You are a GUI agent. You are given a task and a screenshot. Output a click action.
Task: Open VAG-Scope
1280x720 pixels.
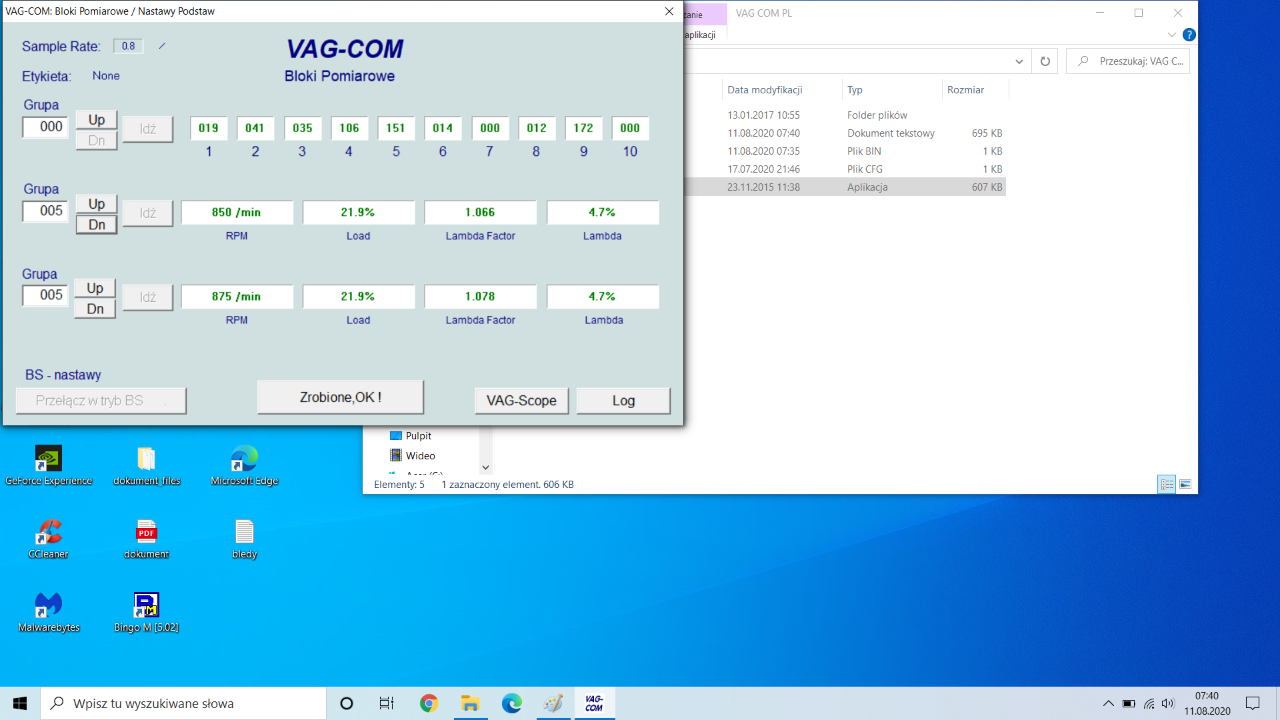coord(522,400)
